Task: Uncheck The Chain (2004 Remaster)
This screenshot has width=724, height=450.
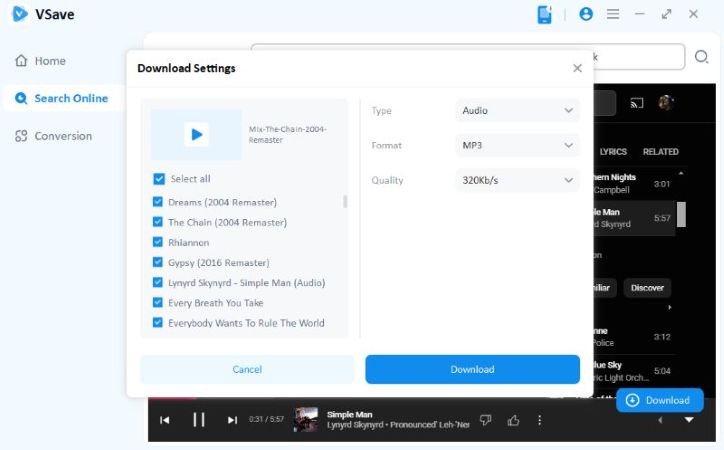Action: [x=157, y=222]
